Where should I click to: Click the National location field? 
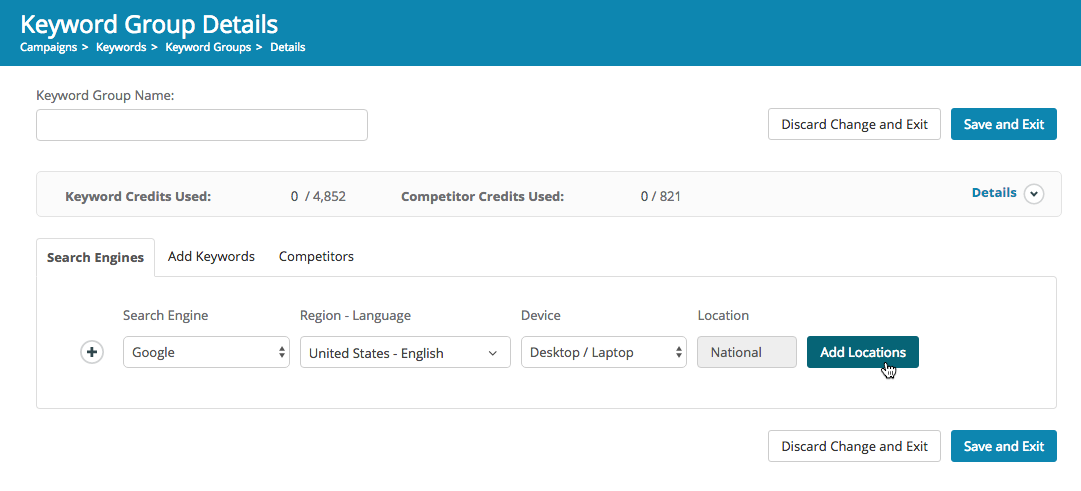point(746,352)
